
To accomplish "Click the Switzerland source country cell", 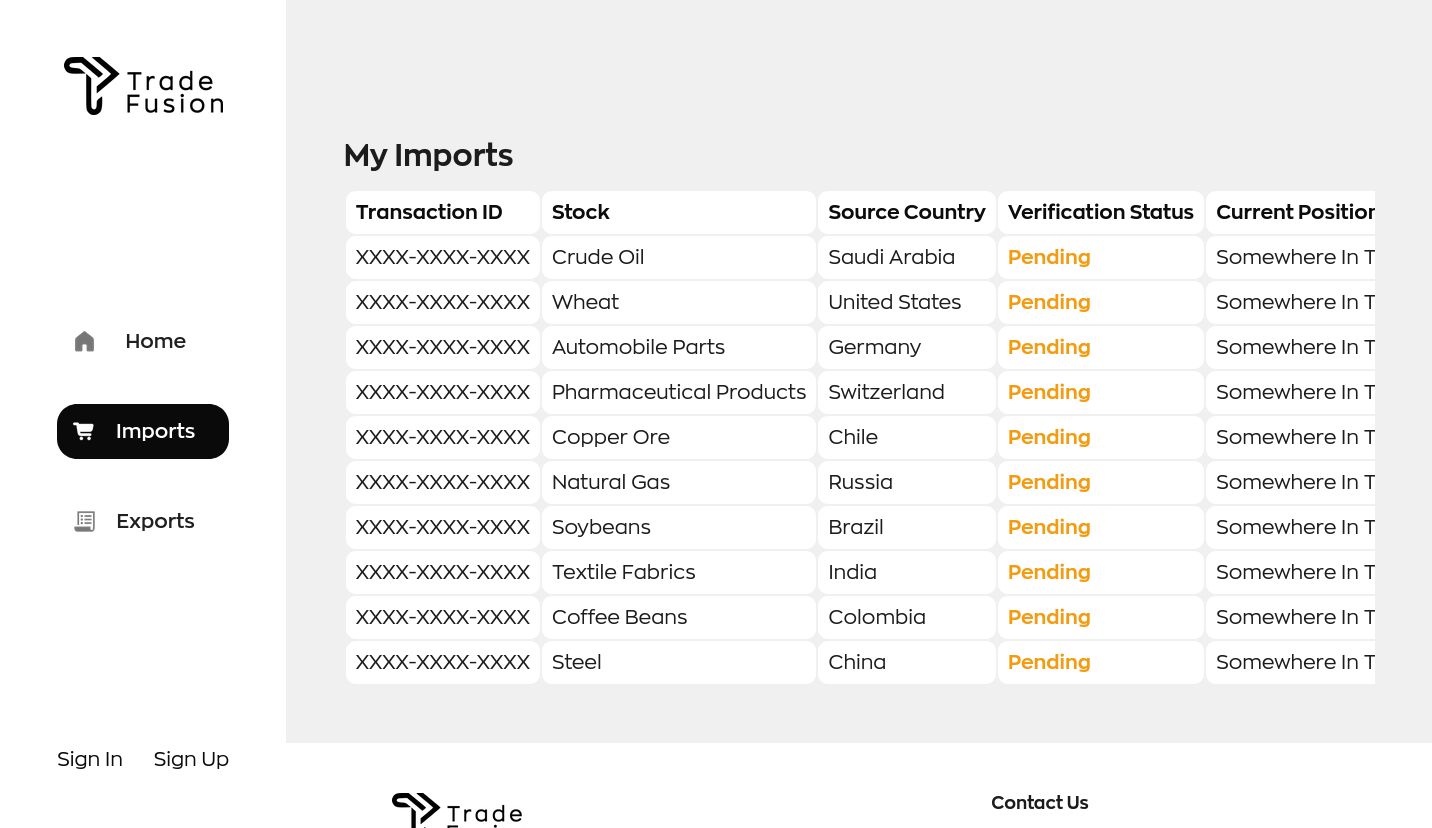I will 886,392.
